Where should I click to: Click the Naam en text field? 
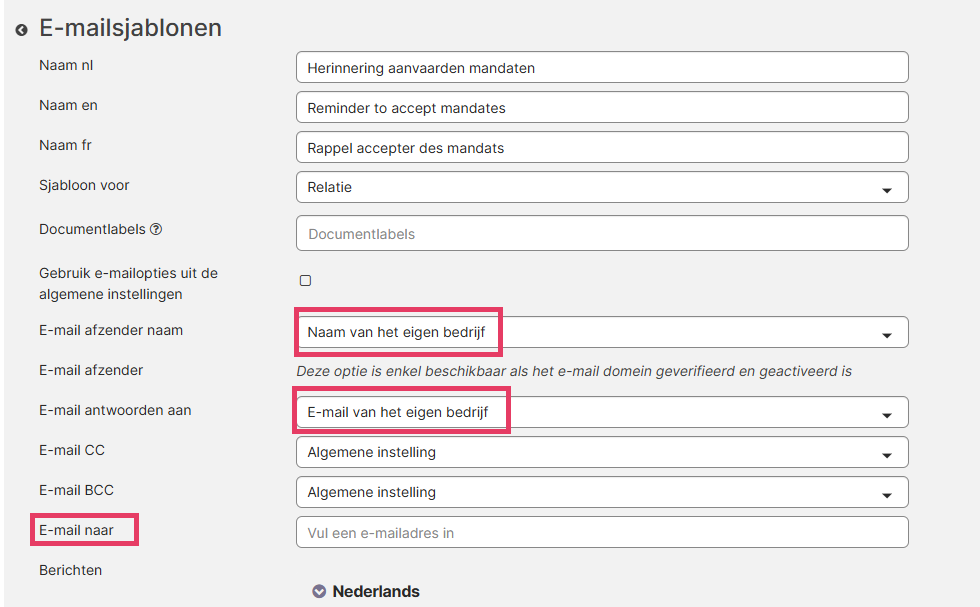602,107
